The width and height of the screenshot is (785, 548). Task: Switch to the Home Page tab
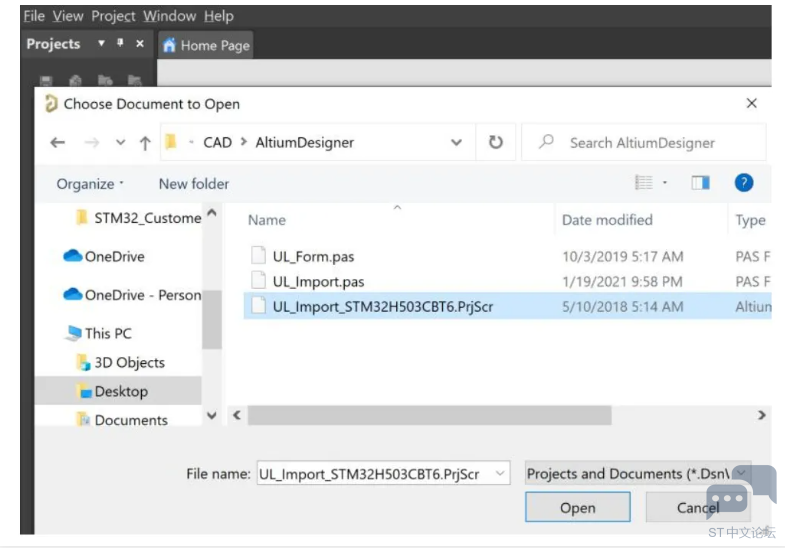coord(206,46)
